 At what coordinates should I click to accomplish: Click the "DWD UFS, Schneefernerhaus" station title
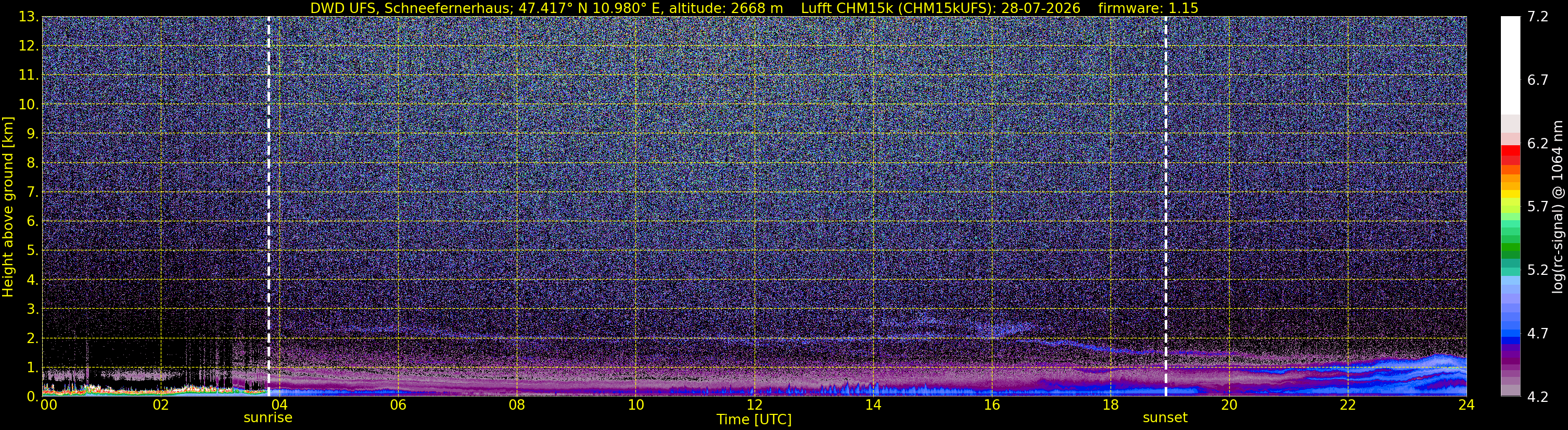(412, 8)
